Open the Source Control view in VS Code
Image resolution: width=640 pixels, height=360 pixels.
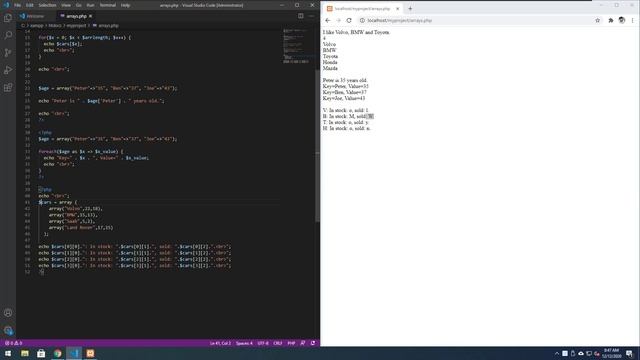(x=8, y=53)
